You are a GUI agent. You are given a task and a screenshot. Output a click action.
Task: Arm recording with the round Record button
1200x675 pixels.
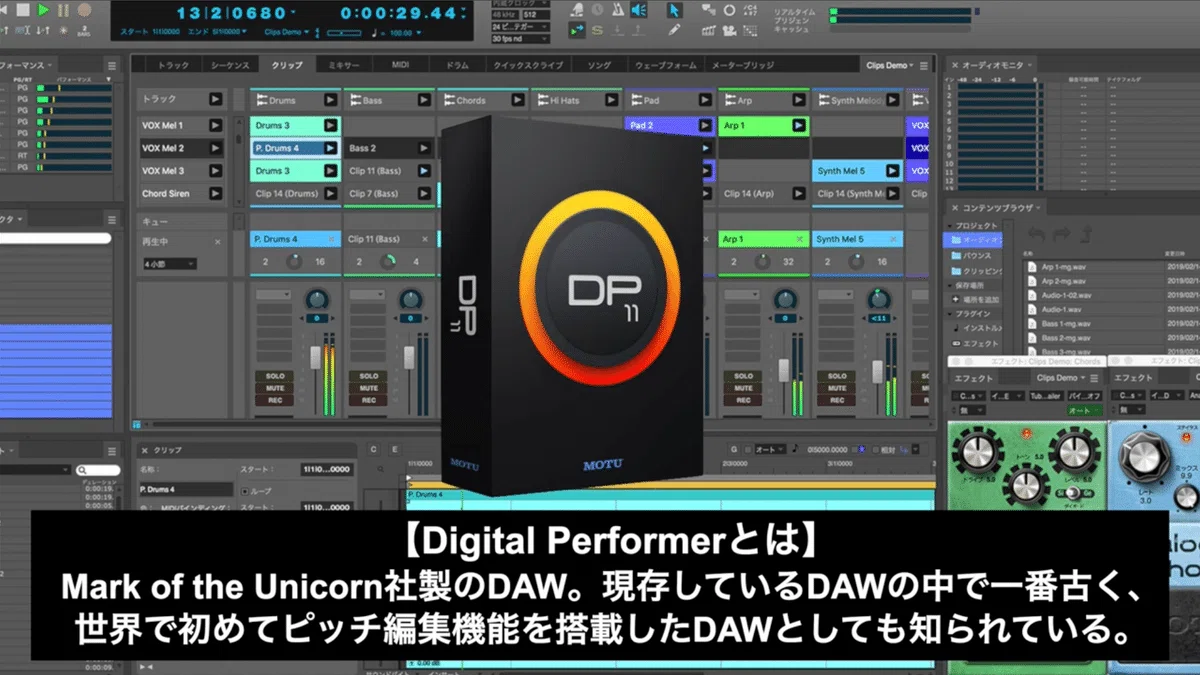pyautogui.click(x=85, y=11)
